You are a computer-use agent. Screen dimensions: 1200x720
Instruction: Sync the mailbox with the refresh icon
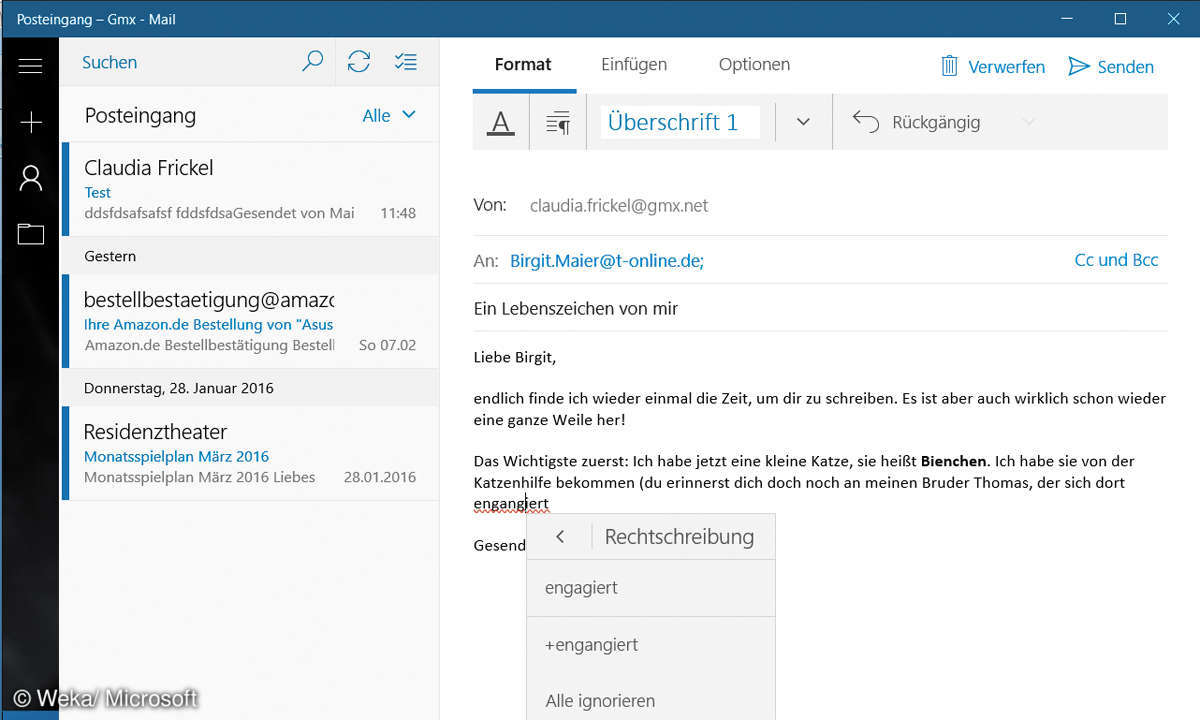point(359,62)
